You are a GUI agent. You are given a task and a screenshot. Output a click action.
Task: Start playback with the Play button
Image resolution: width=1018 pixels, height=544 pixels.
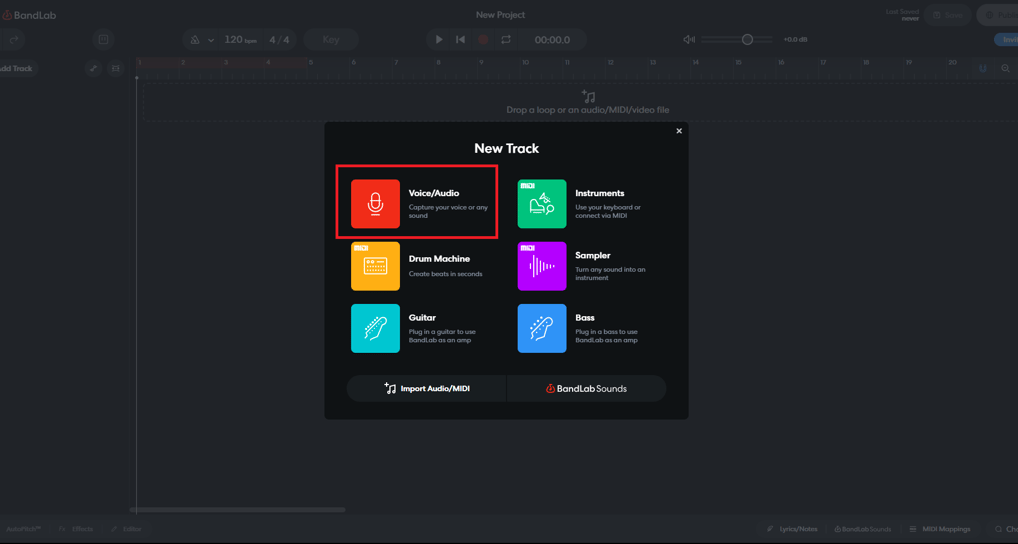coord(439,40)
